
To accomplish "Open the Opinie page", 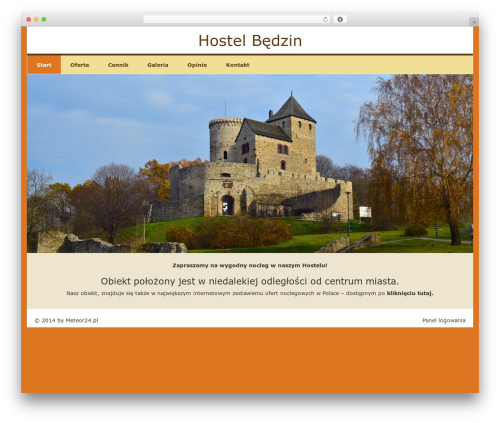I will pyautogui.click(x=197, y=65).
